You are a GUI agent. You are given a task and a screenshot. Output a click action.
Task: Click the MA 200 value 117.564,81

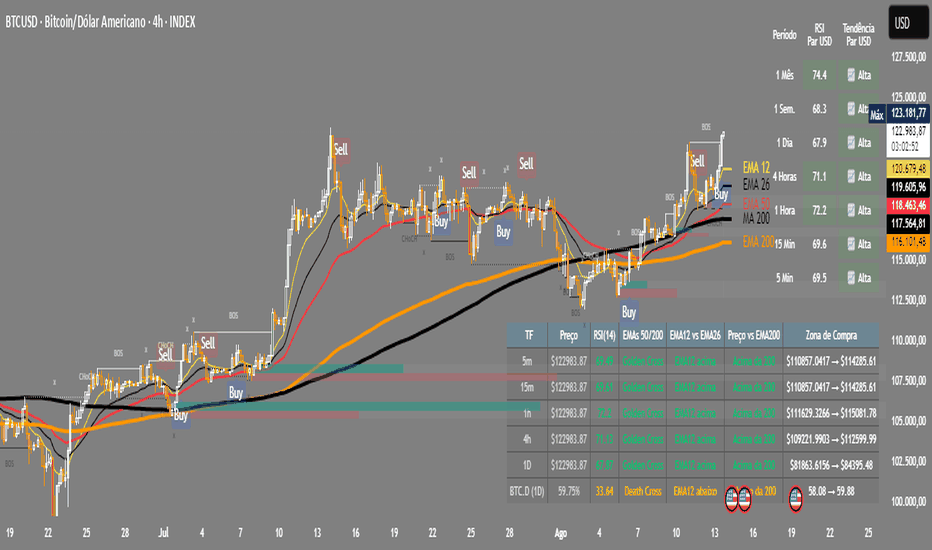[x=908, y=224]
